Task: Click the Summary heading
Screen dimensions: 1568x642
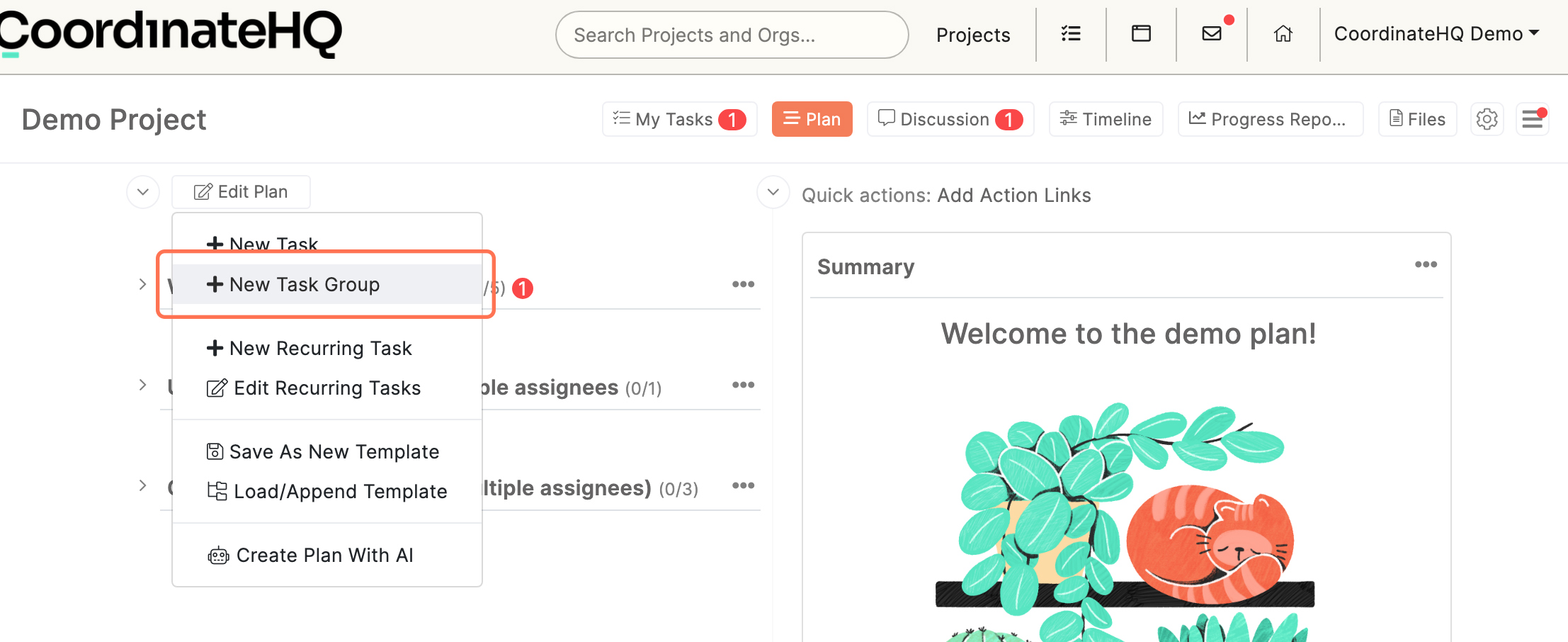Action: coord(865,266)
